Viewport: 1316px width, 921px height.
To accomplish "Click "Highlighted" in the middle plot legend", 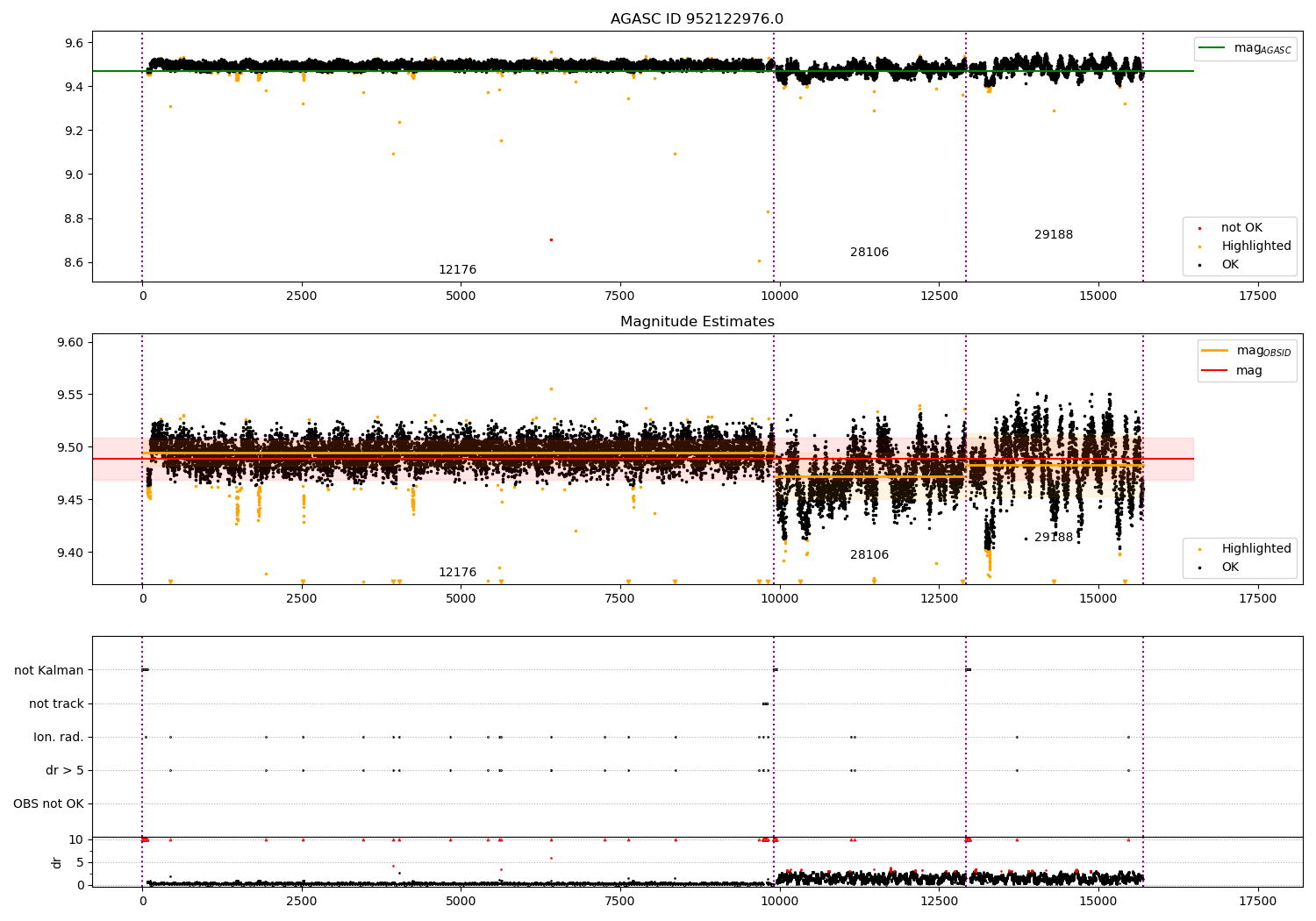I will tap(1256, 549).
